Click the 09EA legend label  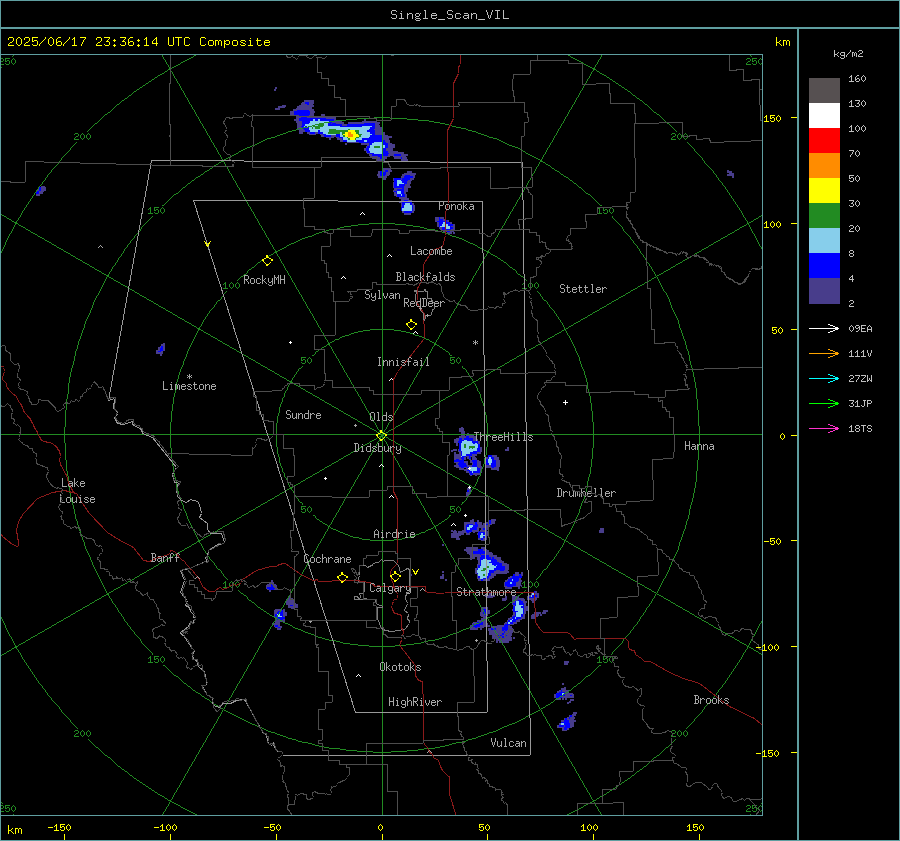tap(860, 328)
